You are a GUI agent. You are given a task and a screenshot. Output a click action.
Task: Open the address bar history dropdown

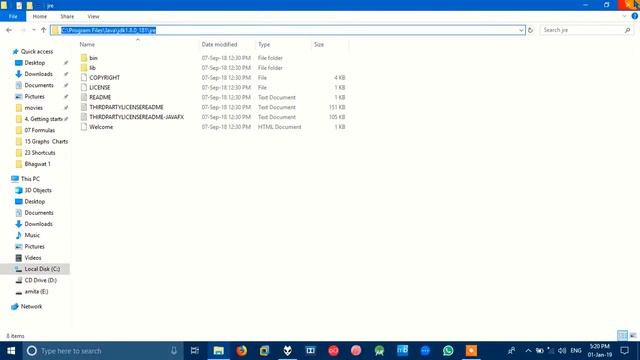tap(521, 30)
